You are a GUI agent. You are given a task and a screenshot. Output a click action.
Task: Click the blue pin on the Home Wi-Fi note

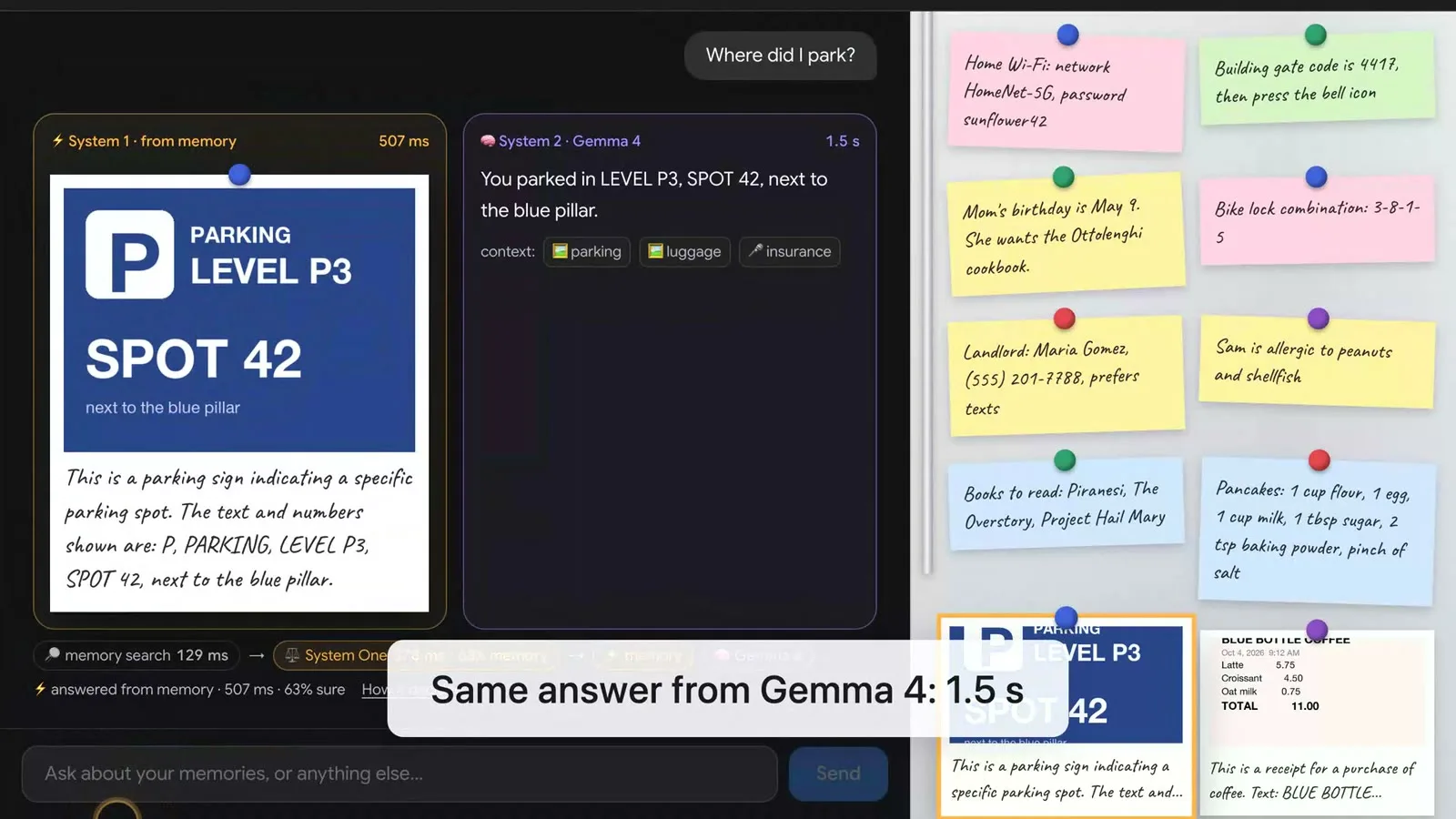pos(1067,35)
